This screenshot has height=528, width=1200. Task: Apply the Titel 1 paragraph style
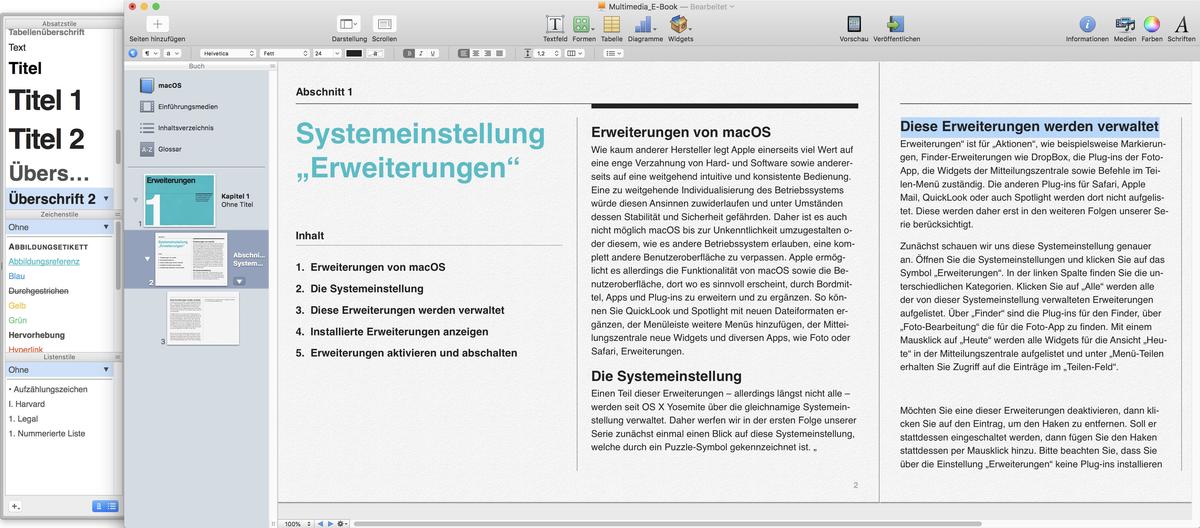[x=46, y=101]
